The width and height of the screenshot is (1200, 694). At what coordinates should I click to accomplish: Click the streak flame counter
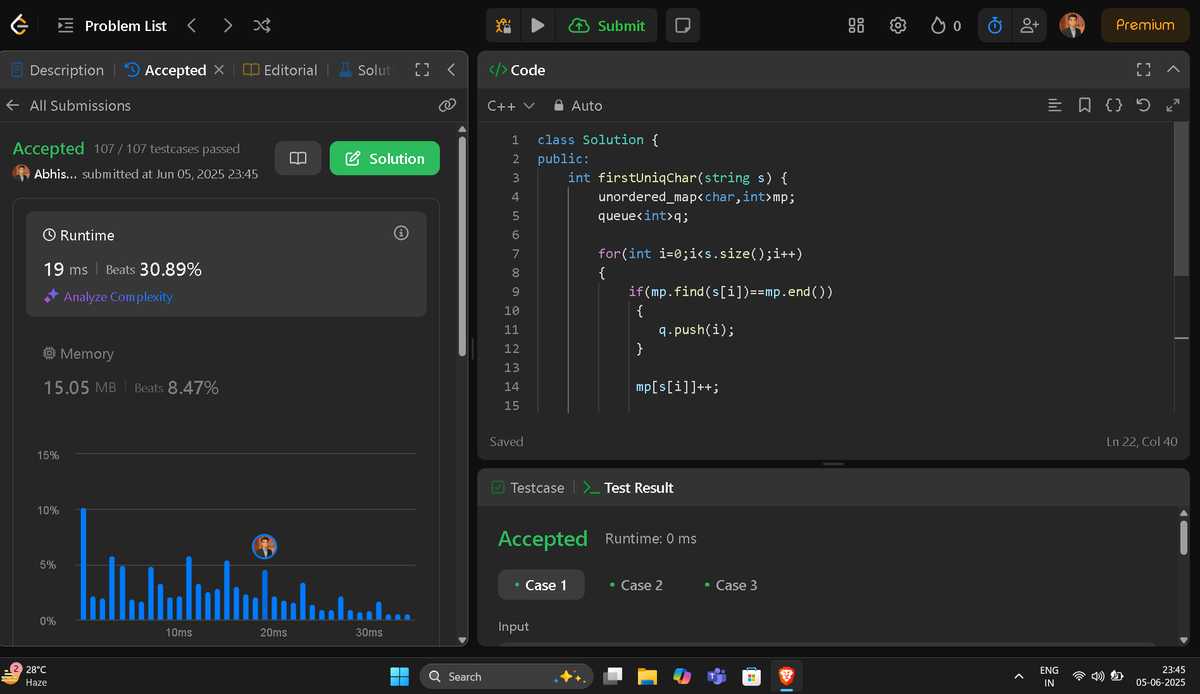tap(945, 25)
